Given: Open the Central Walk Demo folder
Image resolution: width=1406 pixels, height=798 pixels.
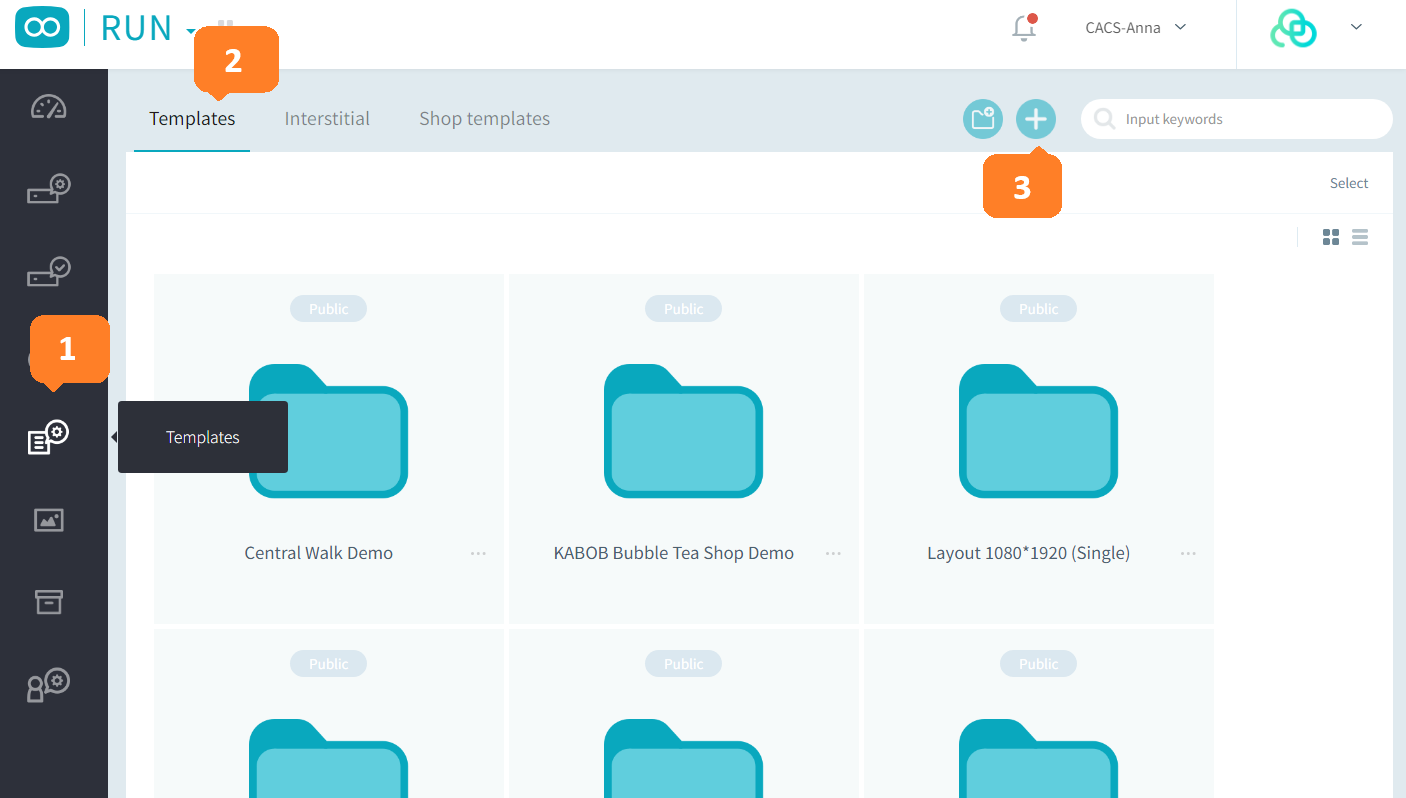Looking at the screenshot, I should pos(328,430).
